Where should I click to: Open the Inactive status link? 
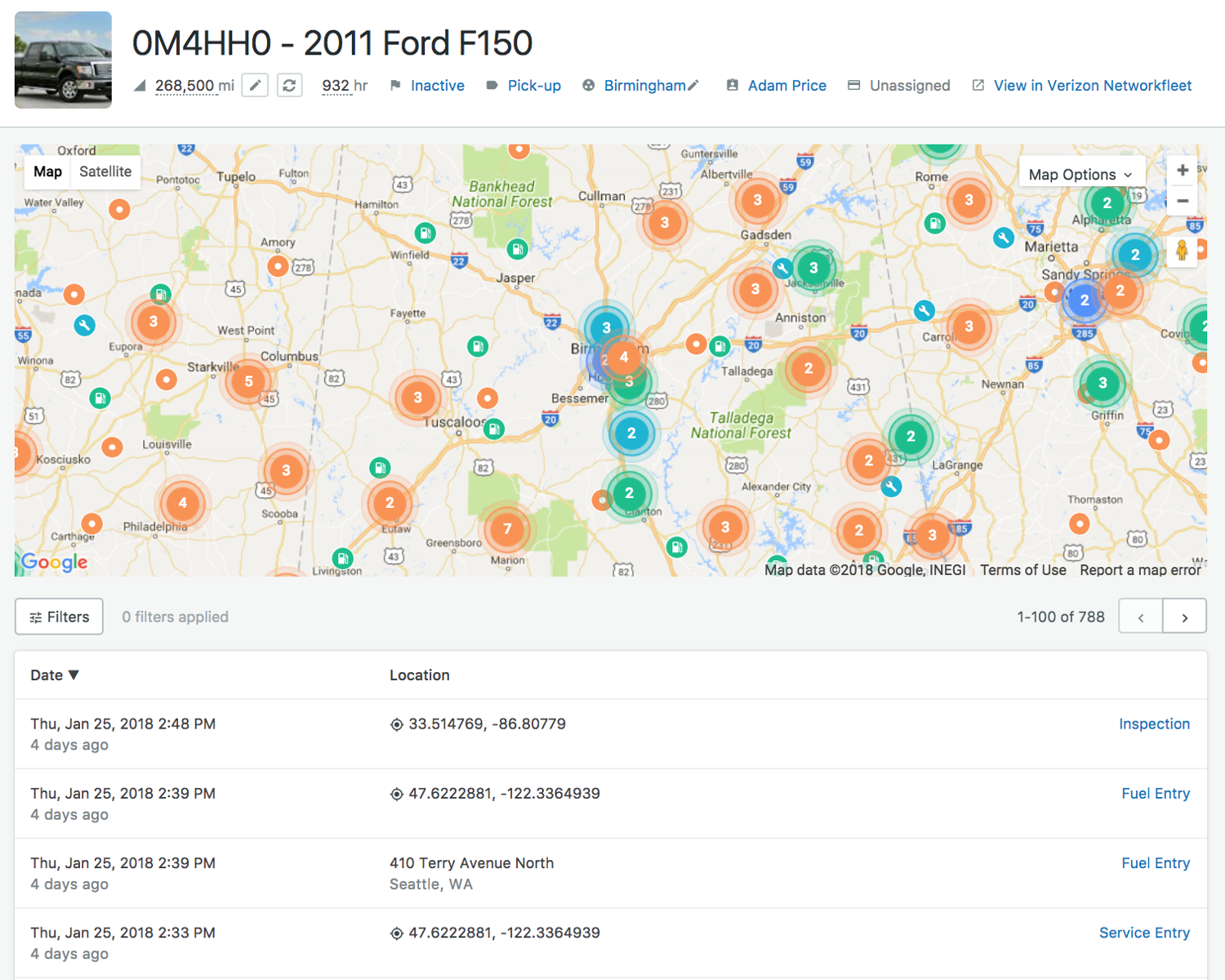click(438, 86)
